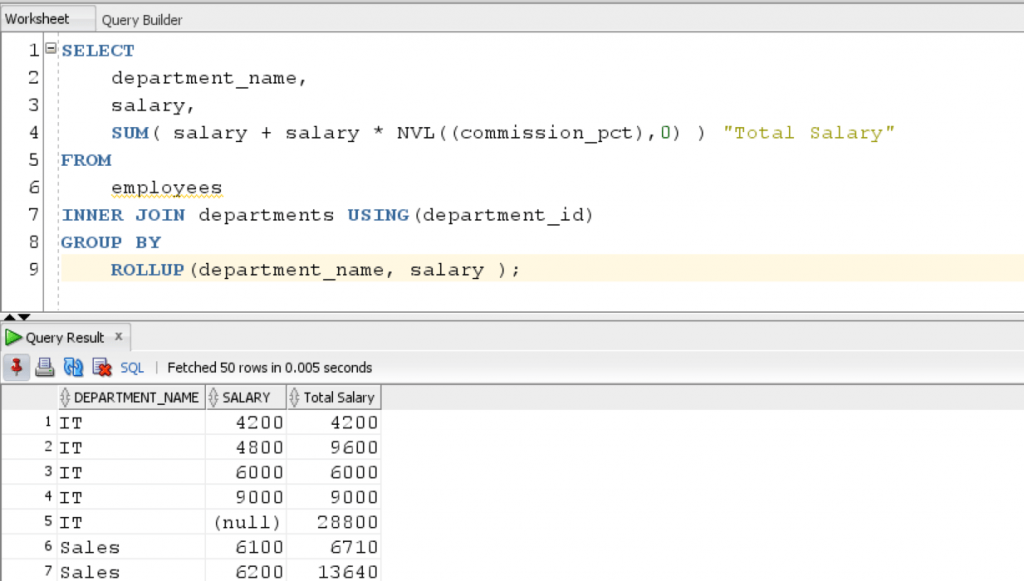Viewport: 1024px width, 581px height.
Task: Open the Query Builder tab
Action: [x=142, y=20]
